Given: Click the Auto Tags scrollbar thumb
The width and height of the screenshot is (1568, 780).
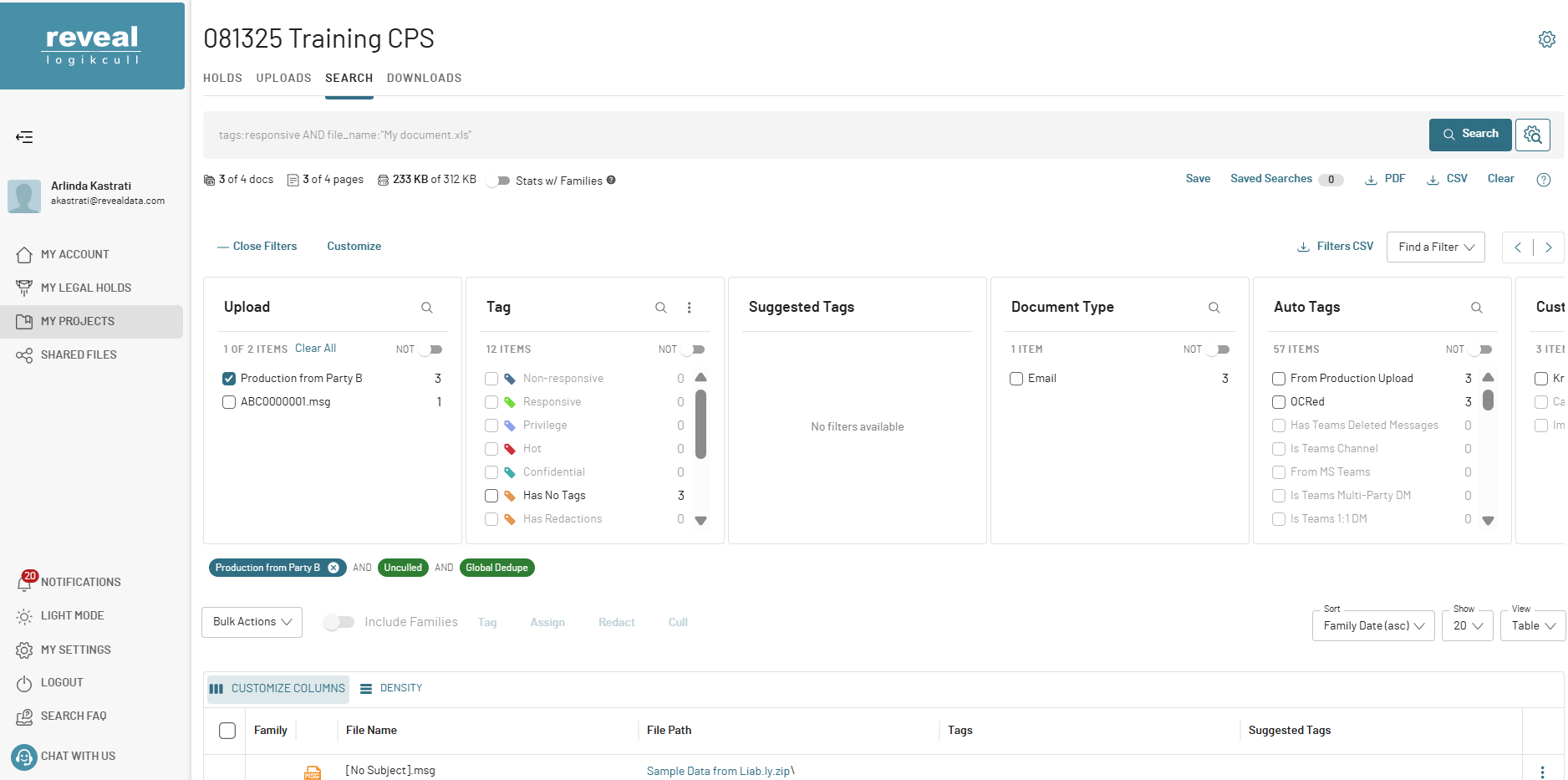Looking at the screenshot, I should point(1488,400).
